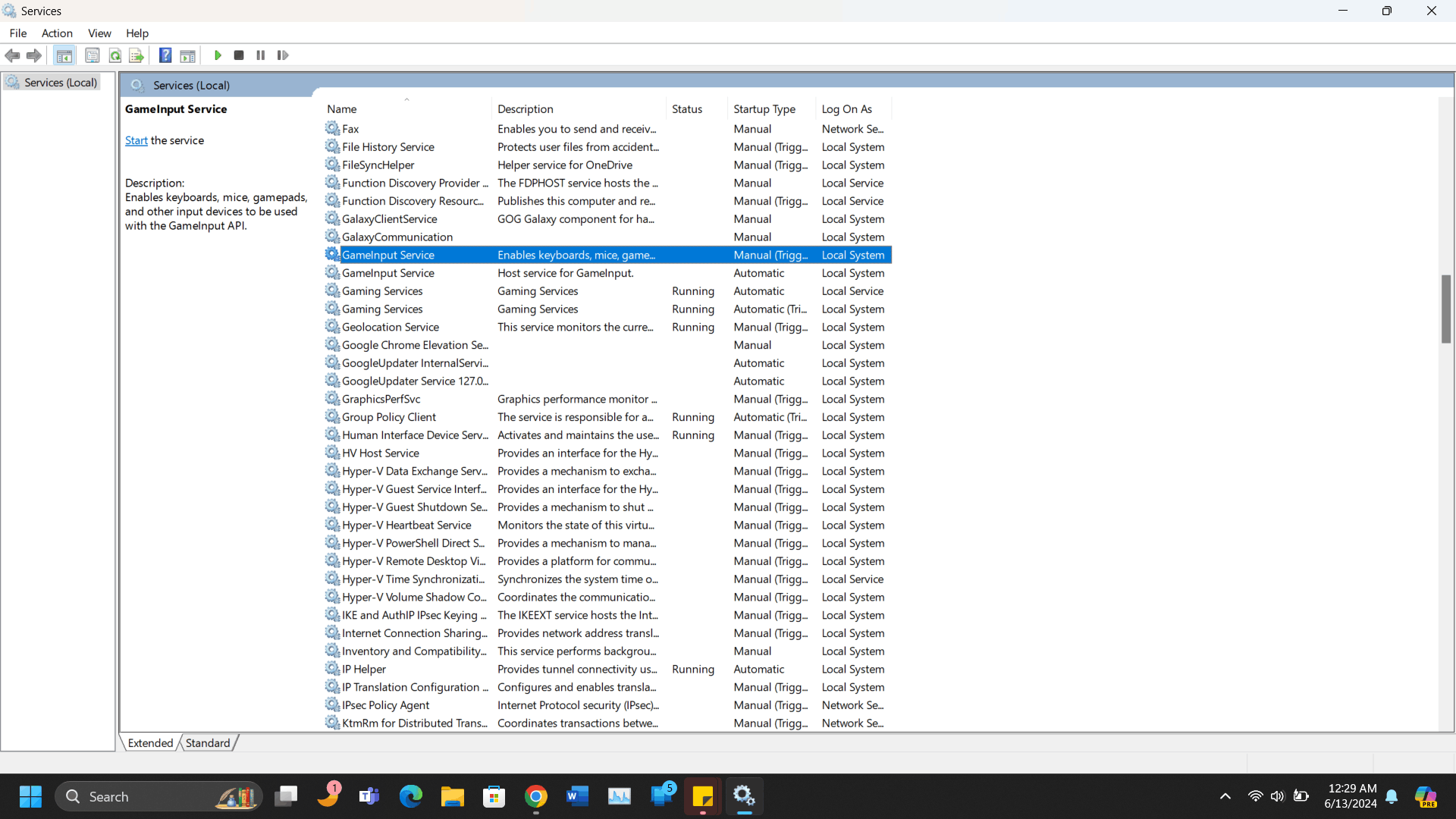Image resolution: width=1456 pixels, height=819 pixels.
Task: Click the Stop Service toolbar icon
Action: (239, 55)
